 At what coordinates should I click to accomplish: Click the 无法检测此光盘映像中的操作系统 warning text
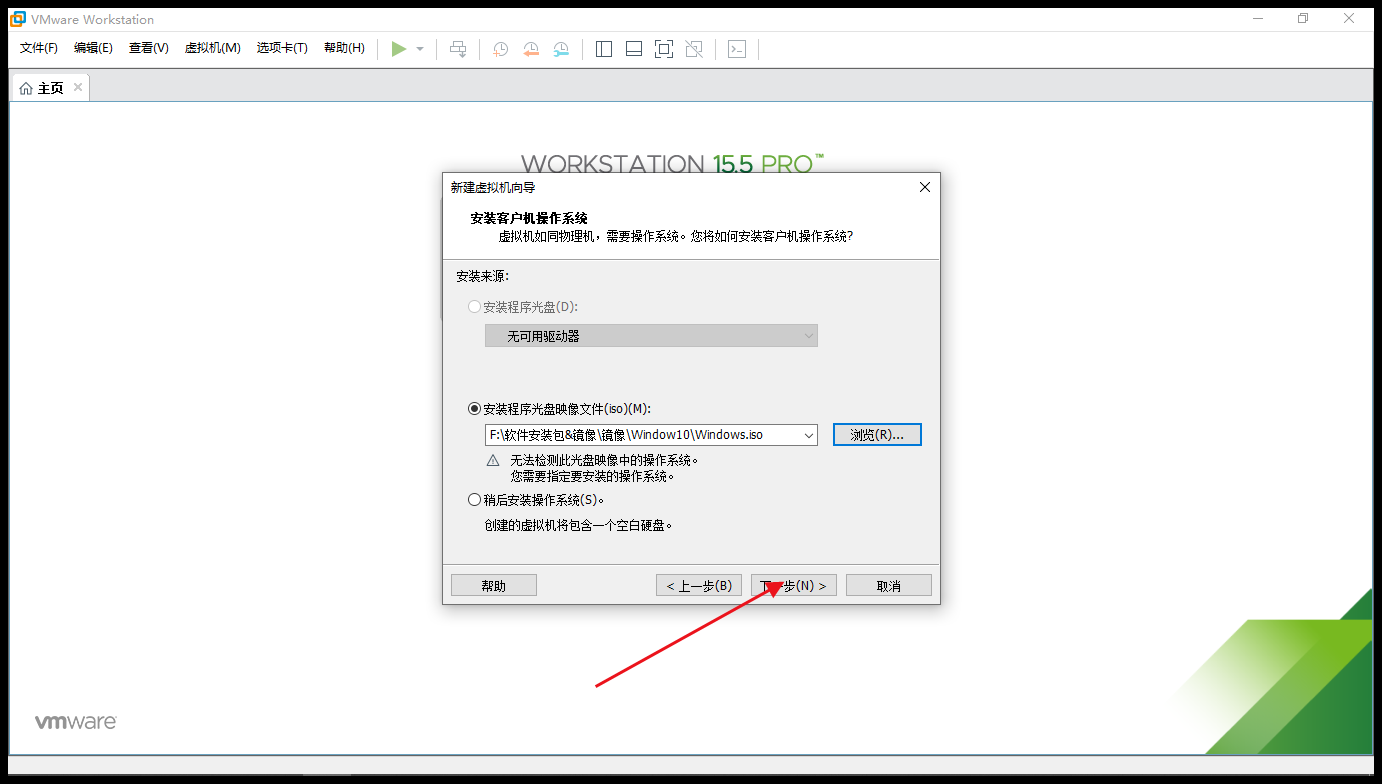click(x=604, y=460)
